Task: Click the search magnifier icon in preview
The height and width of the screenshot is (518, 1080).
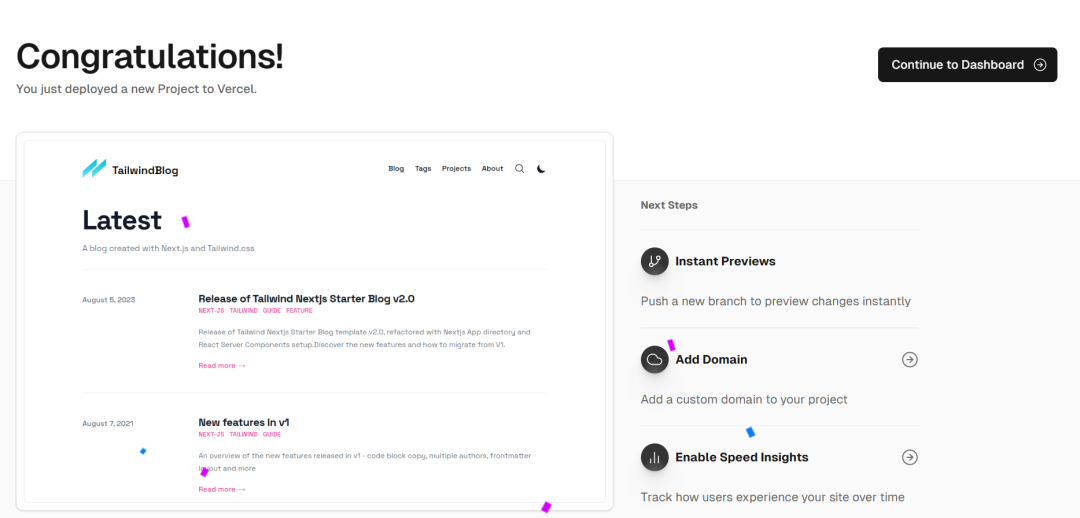Action: [519, 169]
